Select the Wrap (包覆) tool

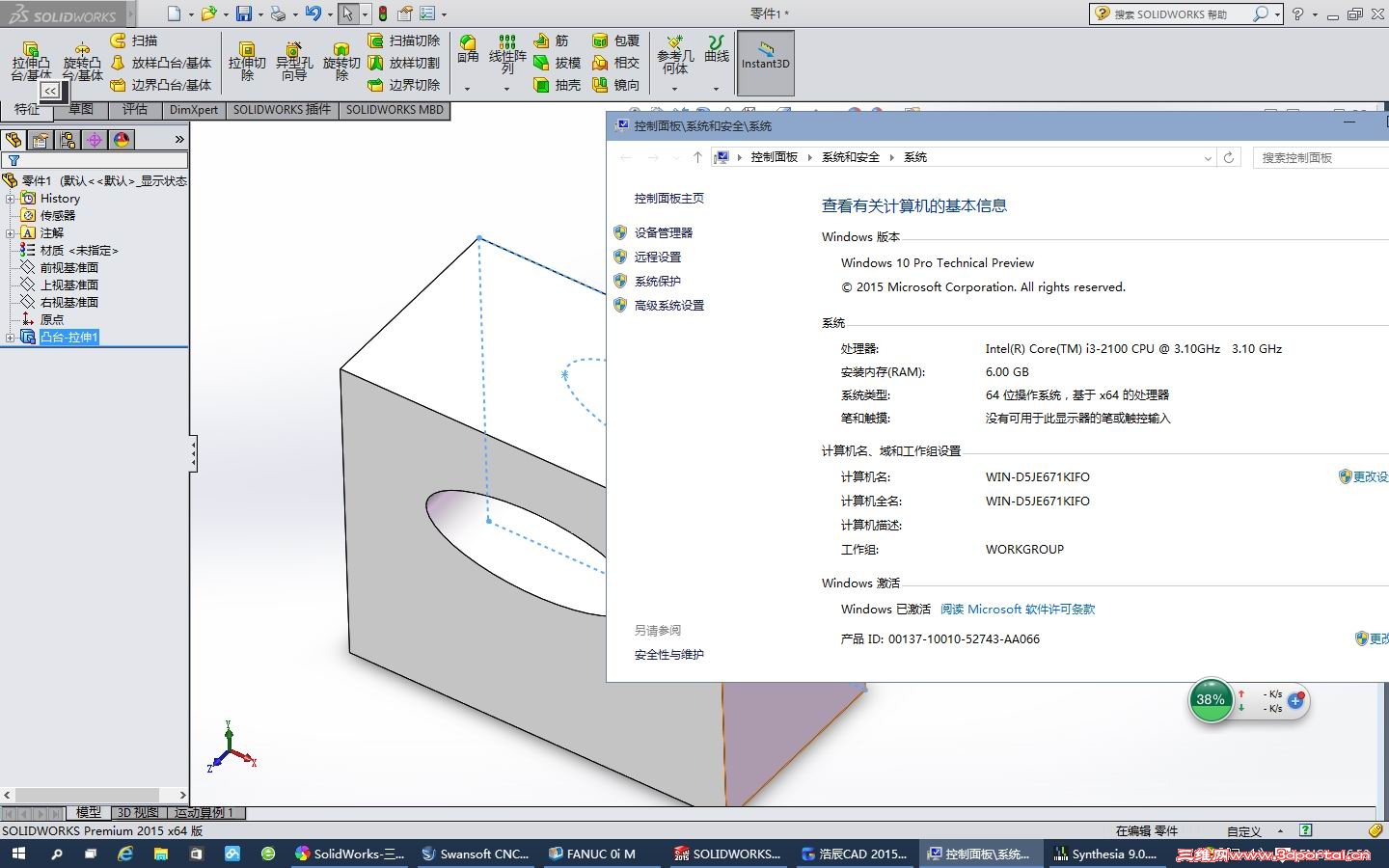tap(615, 41)
